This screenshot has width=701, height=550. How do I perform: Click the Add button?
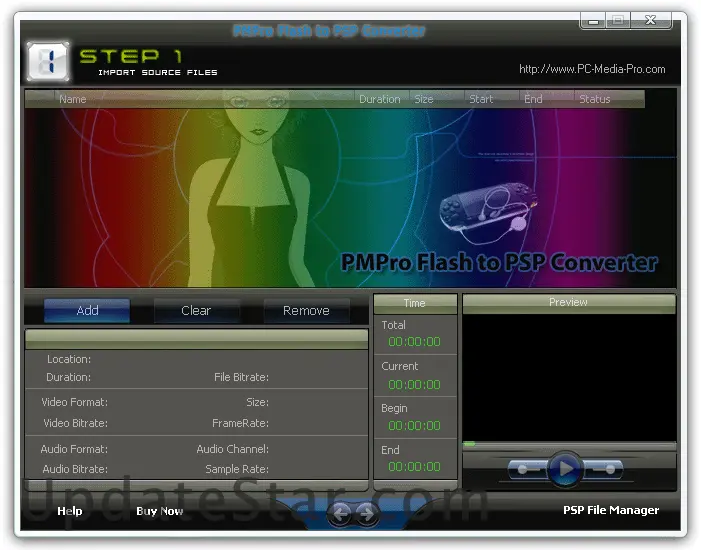(87, 310)
